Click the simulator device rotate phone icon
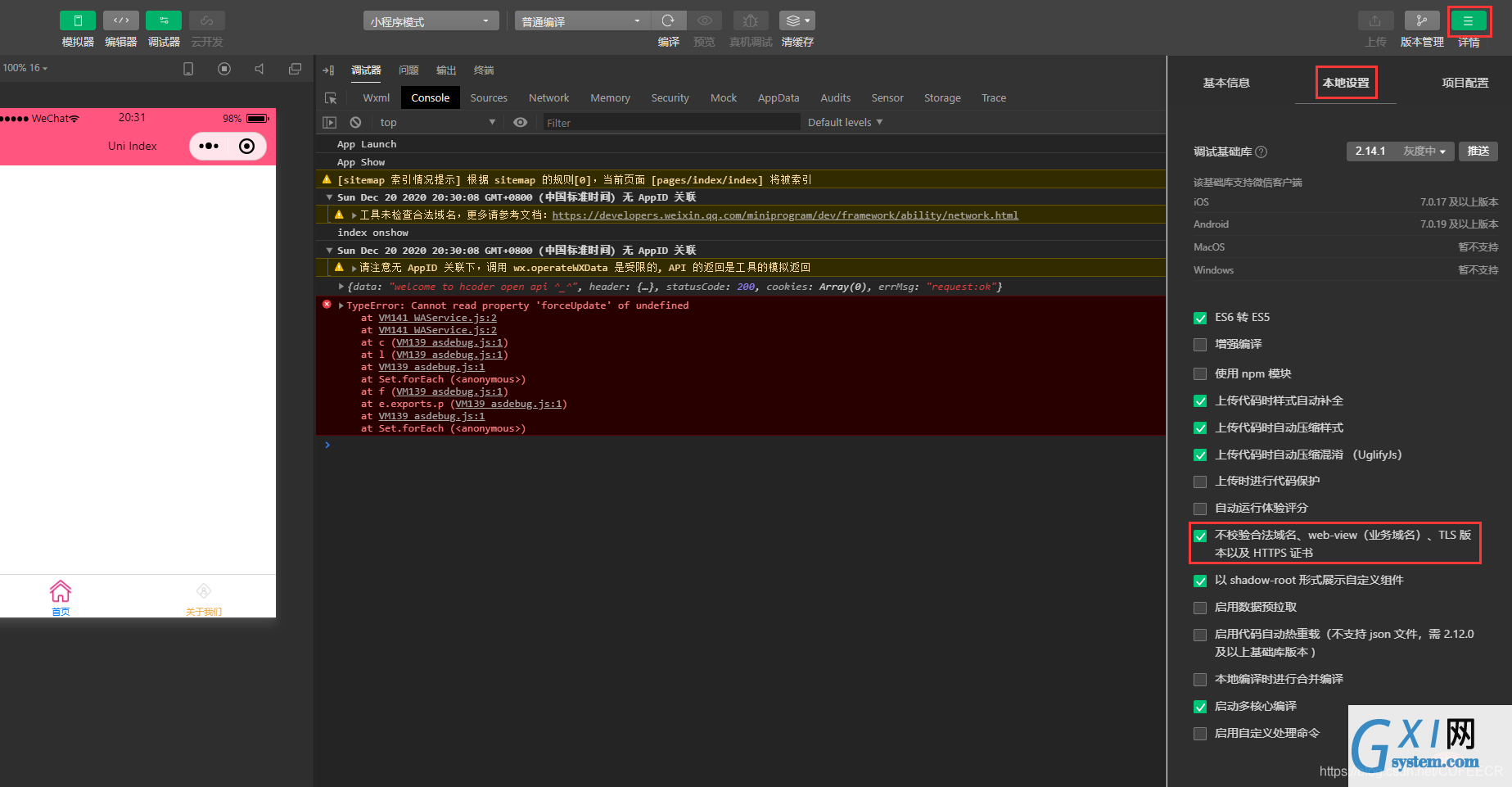 tap(188, 69)
